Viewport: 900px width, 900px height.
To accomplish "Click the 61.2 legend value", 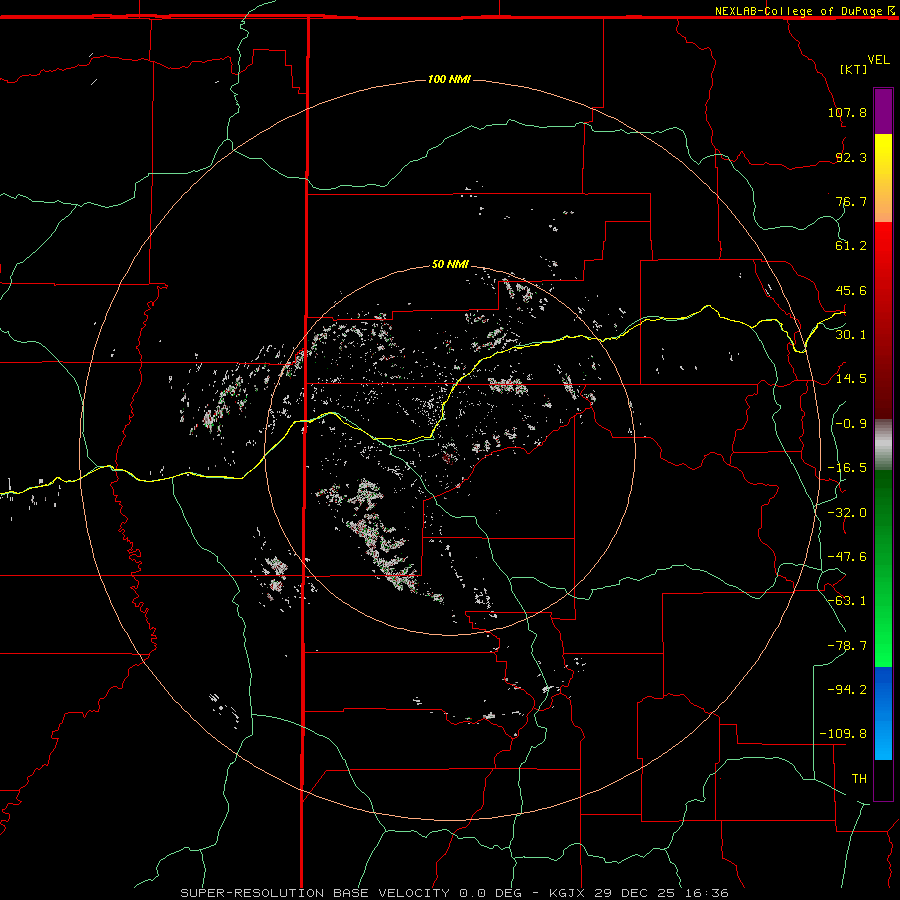I will pyautogui.click(x=851, y=246).
